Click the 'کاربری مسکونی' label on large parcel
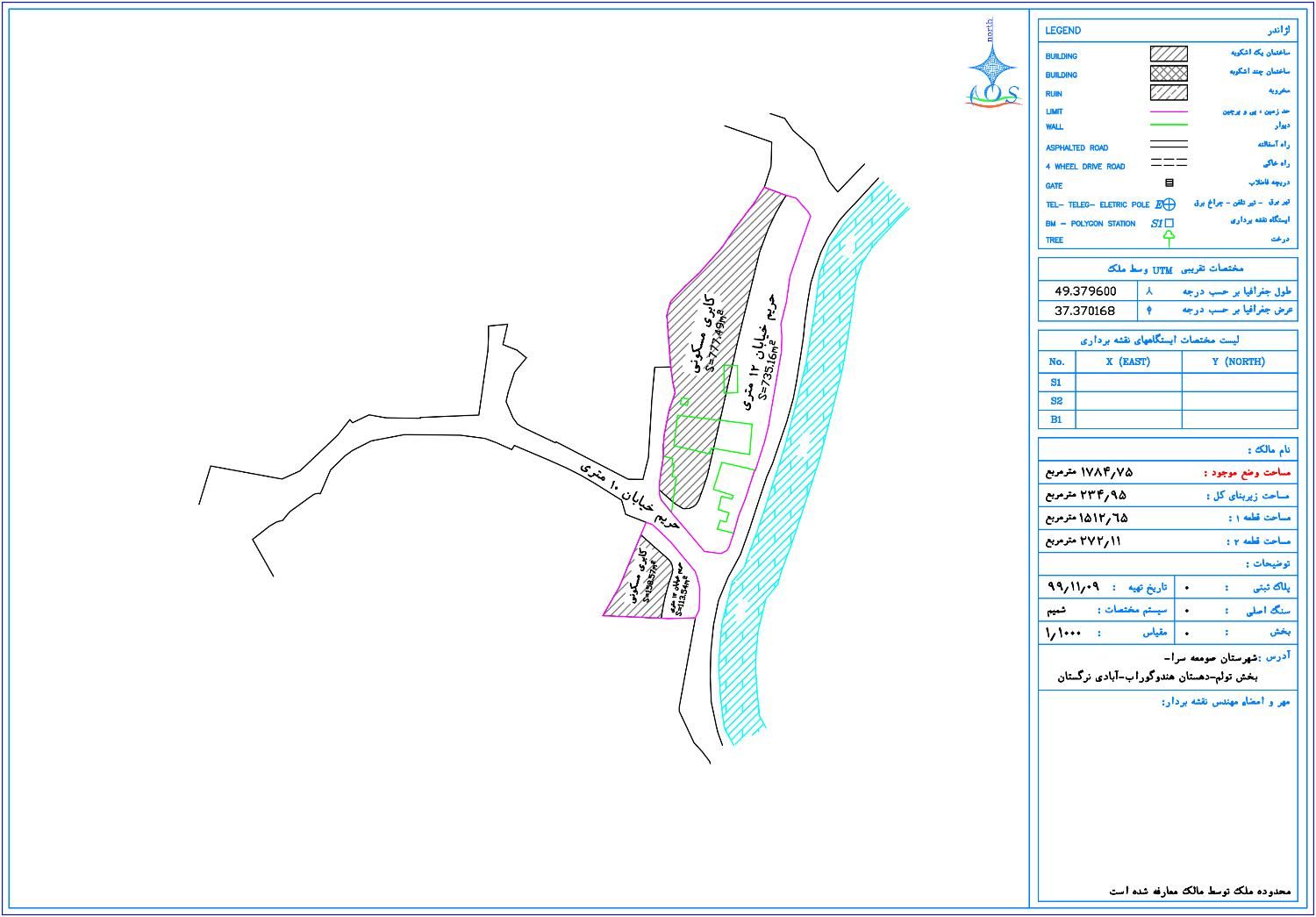Viewport: 1316px width, 917px height. click(x=704, y=333)
